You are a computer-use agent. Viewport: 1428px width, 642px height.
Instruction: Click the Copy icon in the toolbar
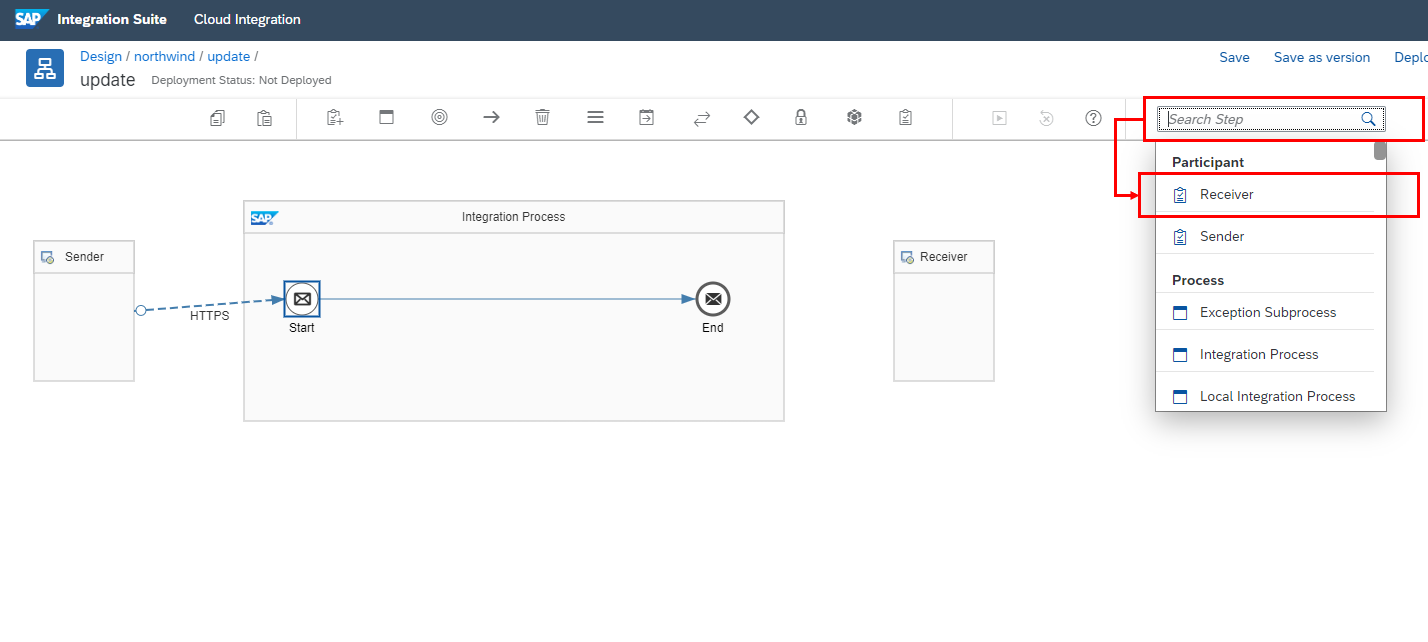tap(217, 118)
